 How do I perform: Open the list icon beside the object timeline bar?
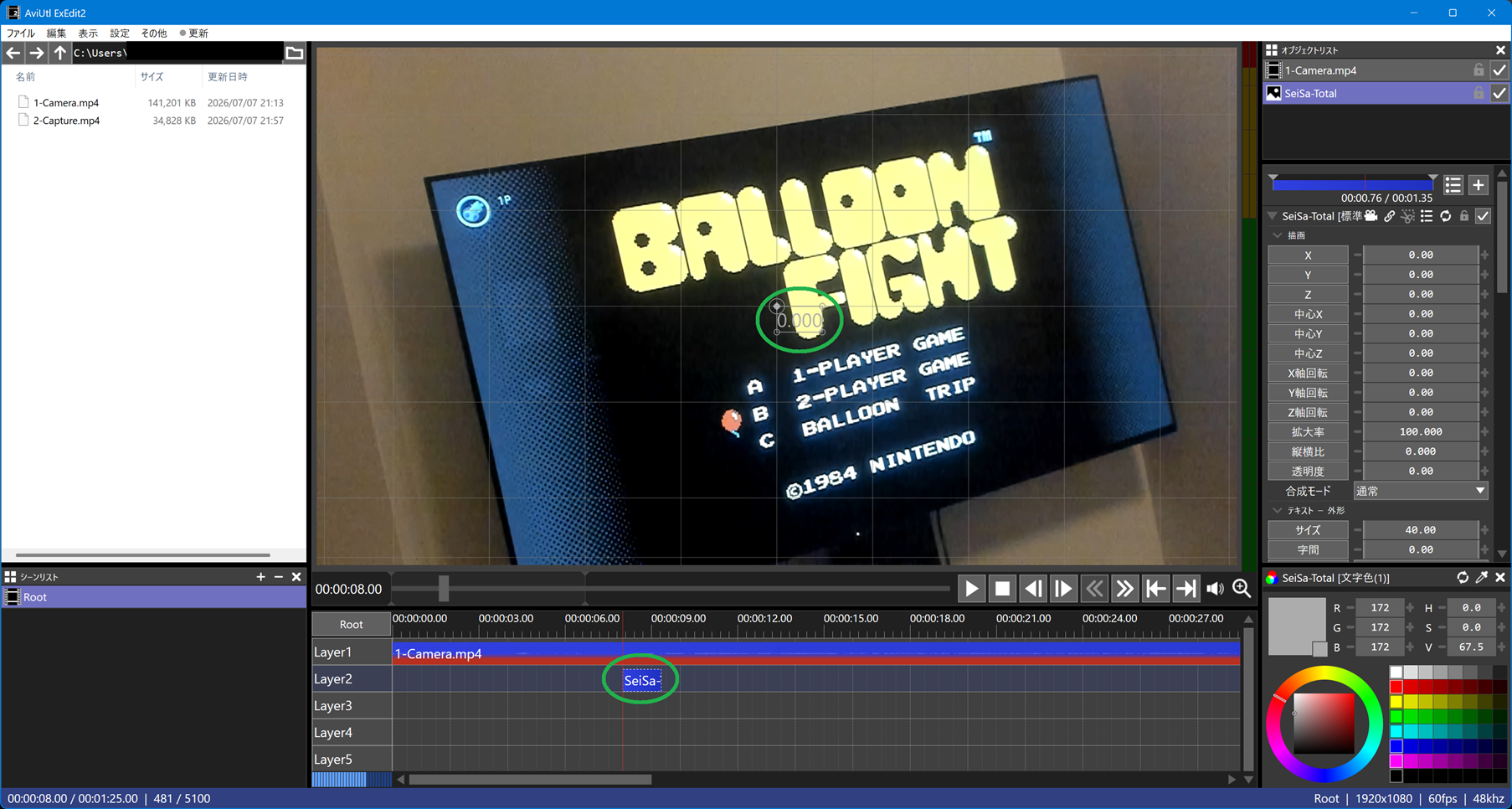[1453, 185]
